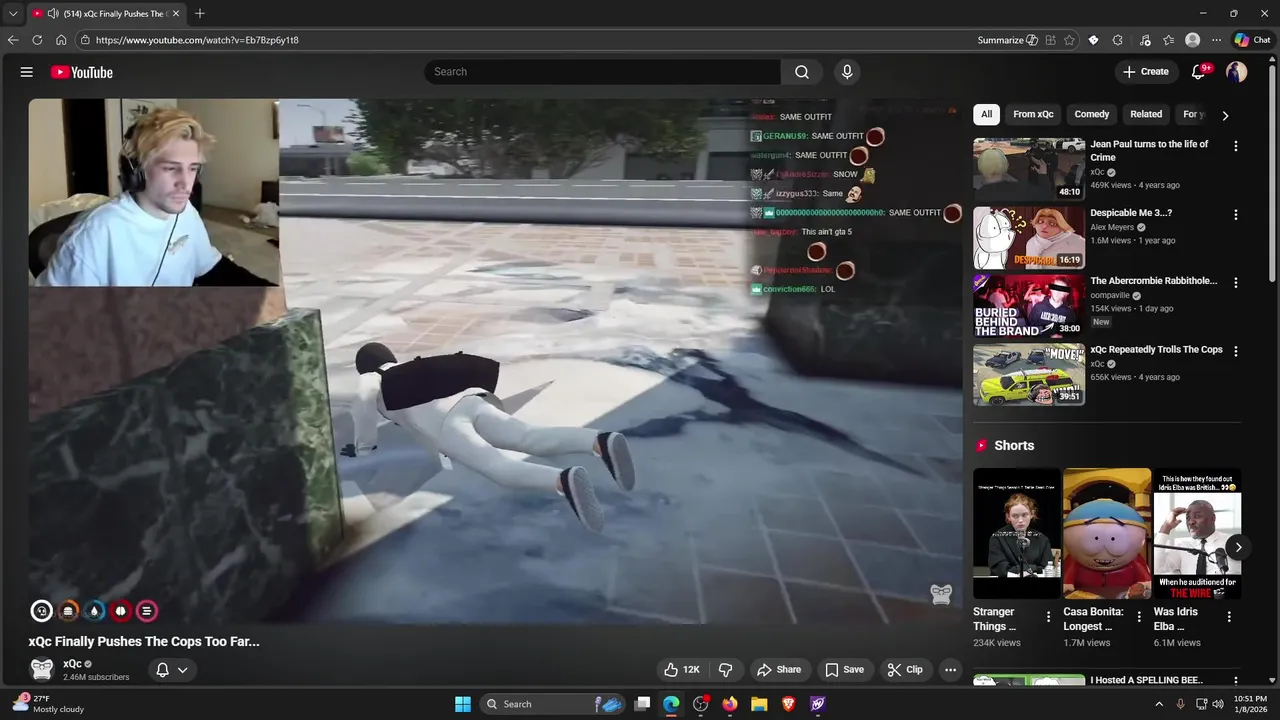This screenshot has height=720, width=1280.
Task: Select the All filter chip
Action: pos(986,114)
